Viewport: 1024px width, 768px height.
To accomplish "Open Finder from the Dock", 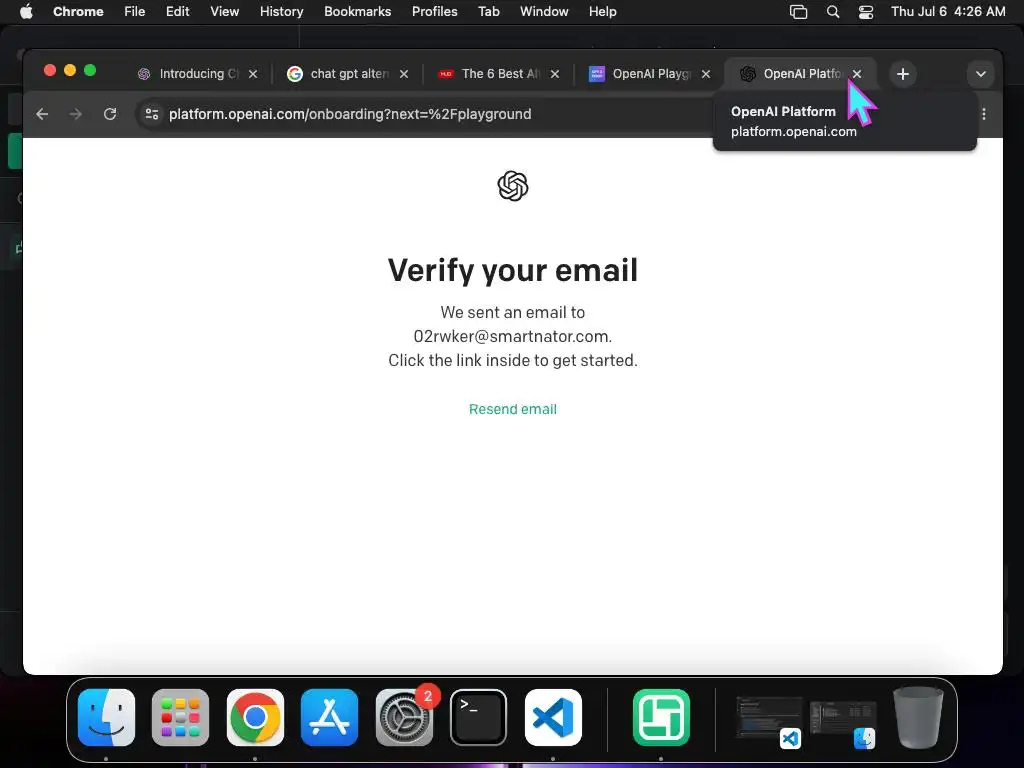I will (106, 717).
